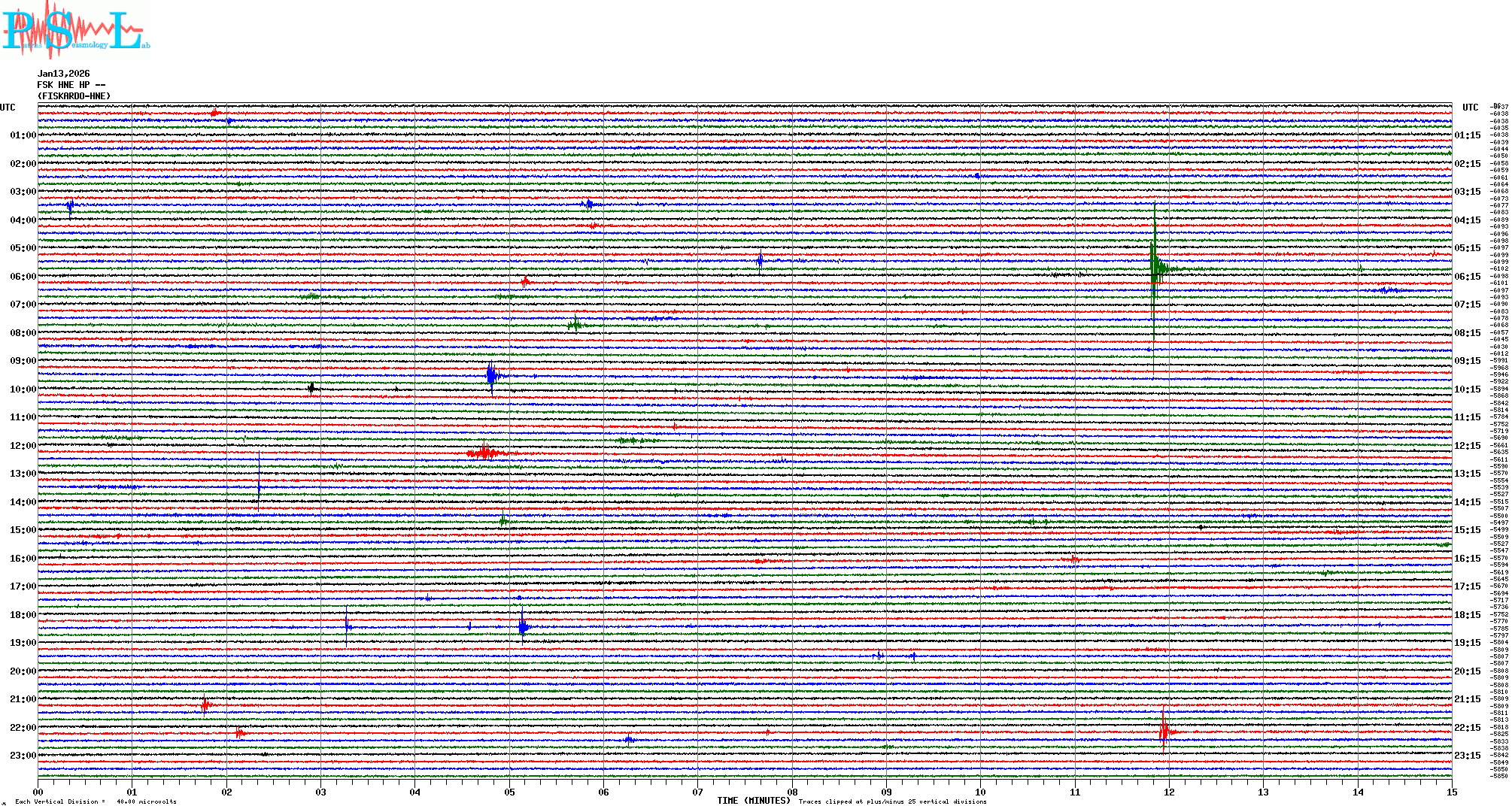The width and height of the screenshot is (1512, 812).
Task: Click the red event on the 22:00 trace
Action: [1164, 731]
